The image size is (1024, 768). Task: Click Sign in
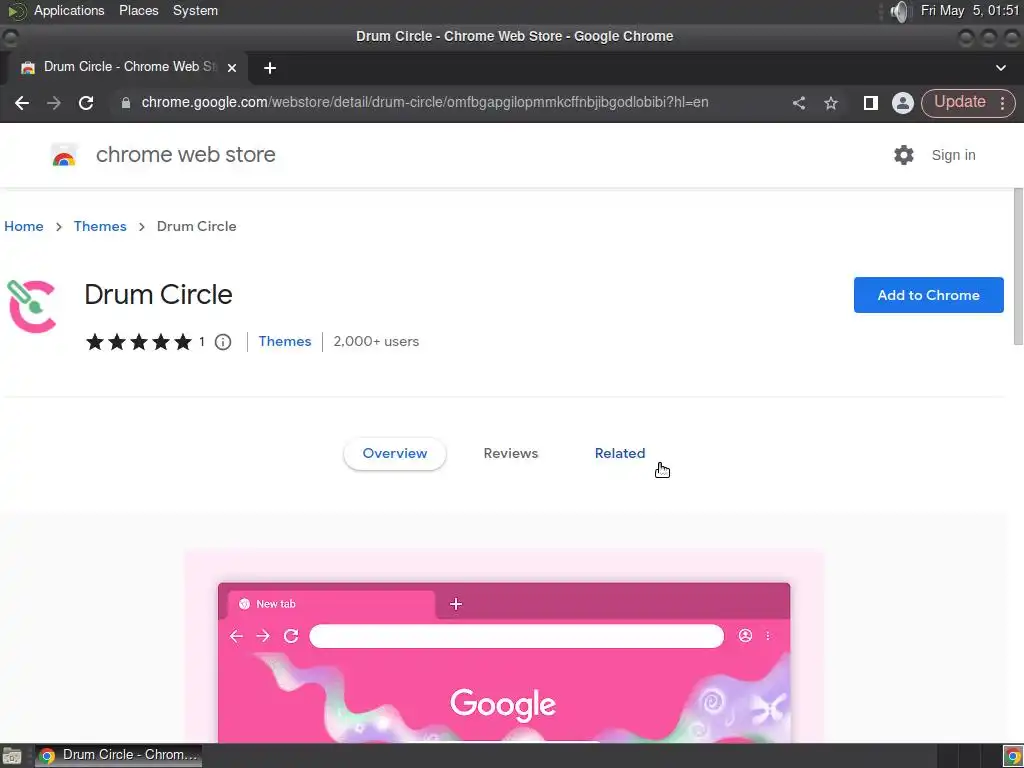pyautogui.click(x=953, y=155)
